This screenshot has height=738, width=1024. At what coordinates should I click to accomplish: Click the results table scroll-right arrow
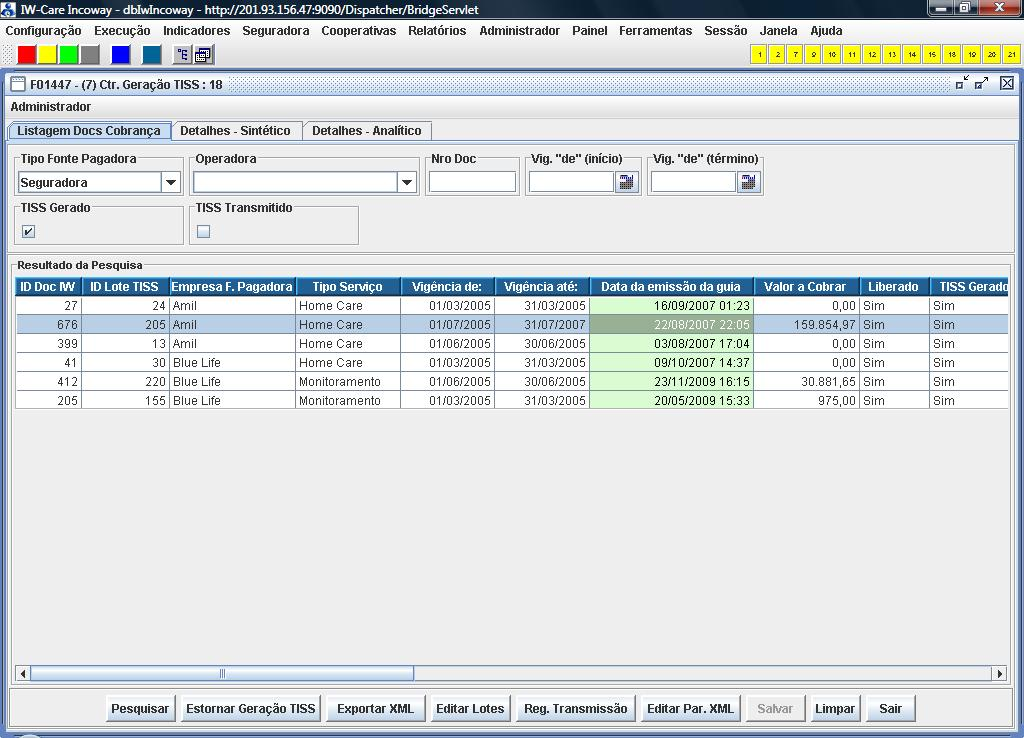click(999, 673)
